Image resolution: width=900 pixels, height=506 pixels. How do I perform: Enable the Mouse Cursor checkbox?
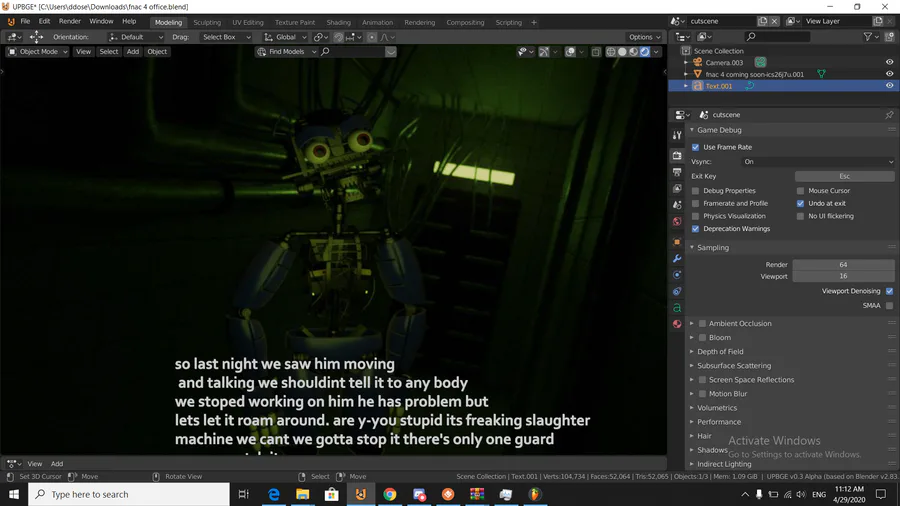pos(800,190)
